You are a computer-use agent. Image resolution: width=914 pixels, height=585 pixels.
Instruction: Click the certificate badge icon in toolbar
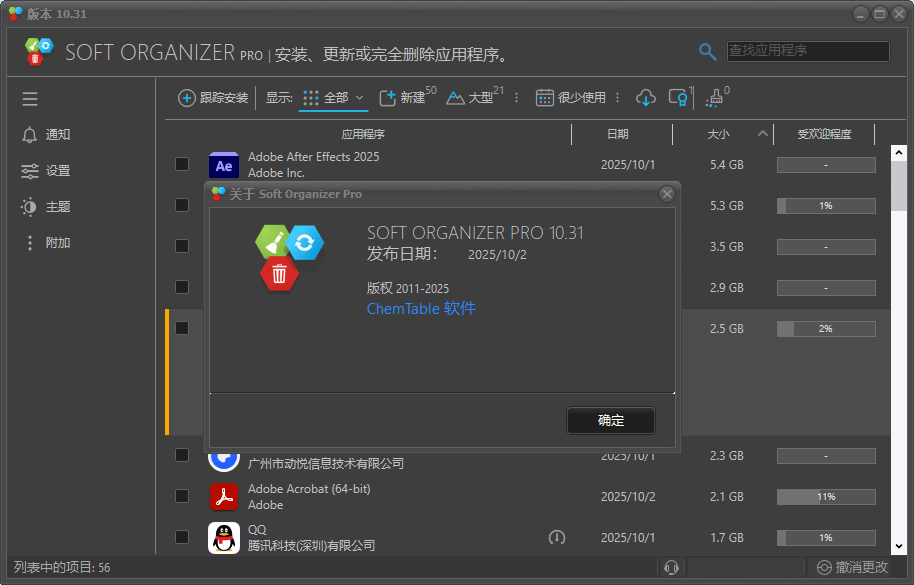[x=678, y=98]
